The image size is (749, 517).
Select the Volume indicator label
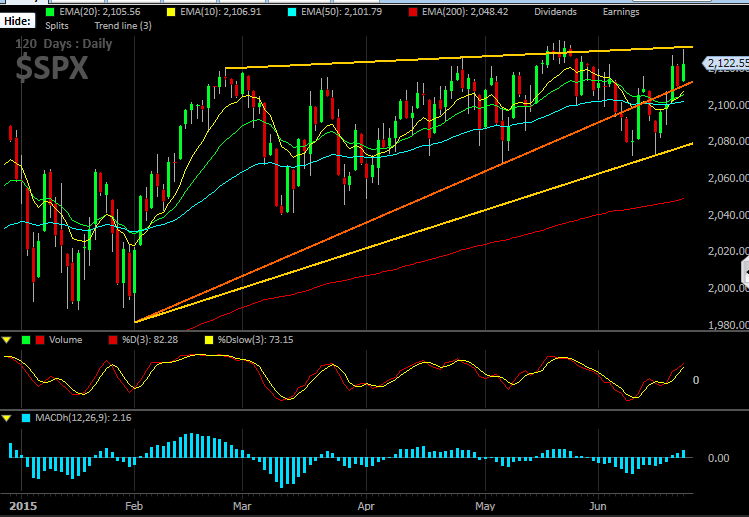(65, 340)
